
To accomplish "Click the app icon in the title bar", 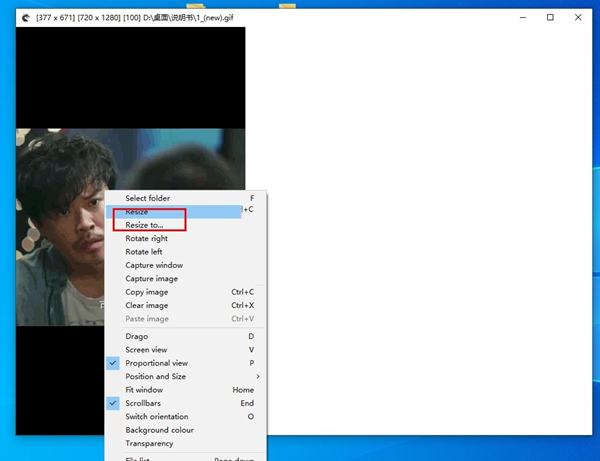I will tap(25, 17).
